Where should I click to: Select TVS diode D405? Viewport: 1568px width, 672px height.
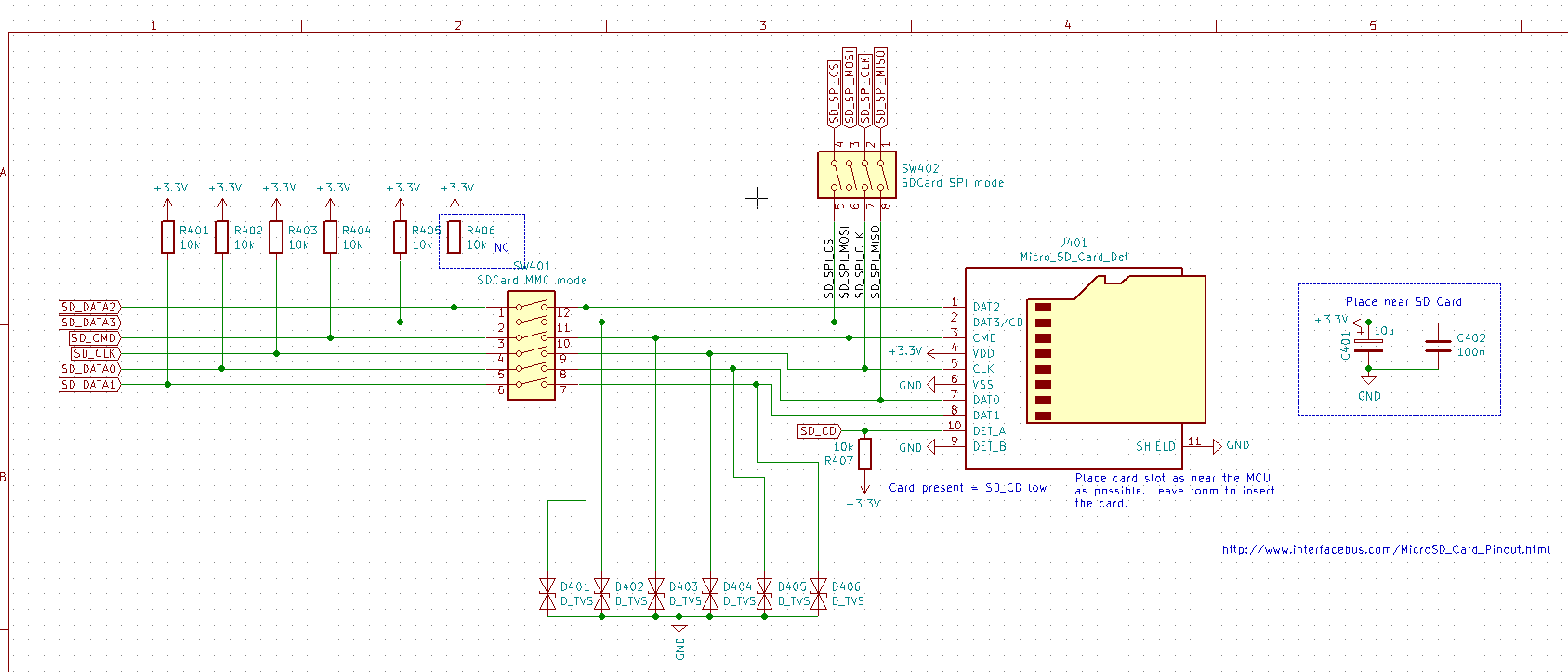764,594
